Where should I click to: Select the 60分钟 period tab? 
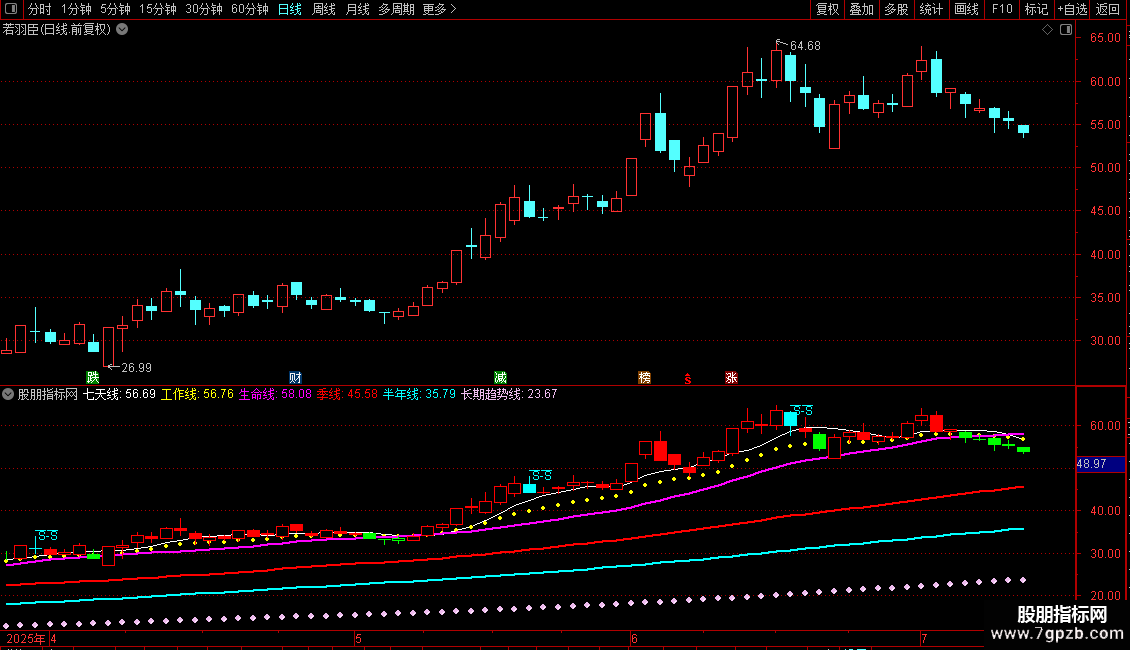(x=249, y=9)
